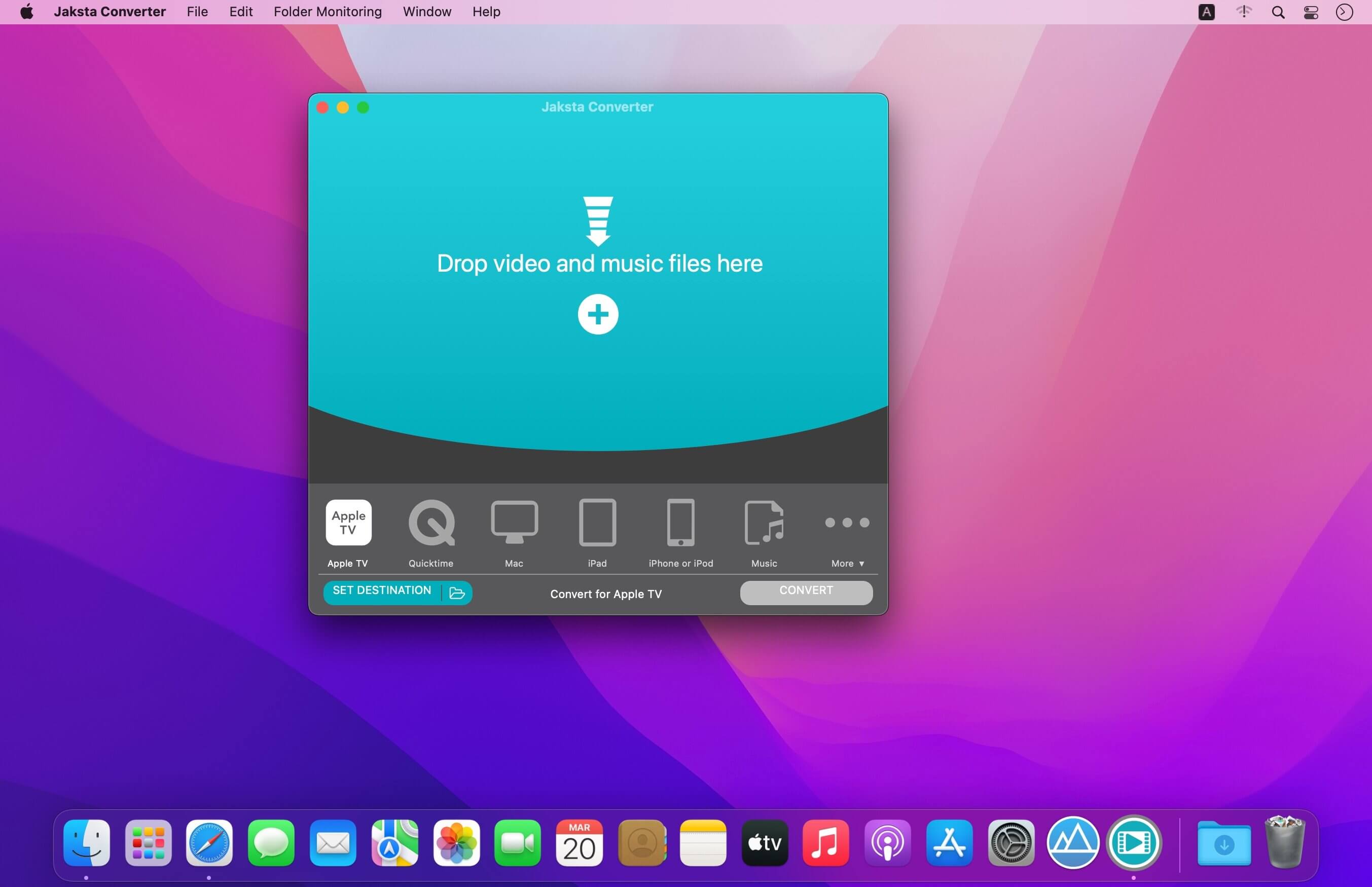Open the Window menu
This screenshot has width=1372, height=887.
tap(427, 12)
